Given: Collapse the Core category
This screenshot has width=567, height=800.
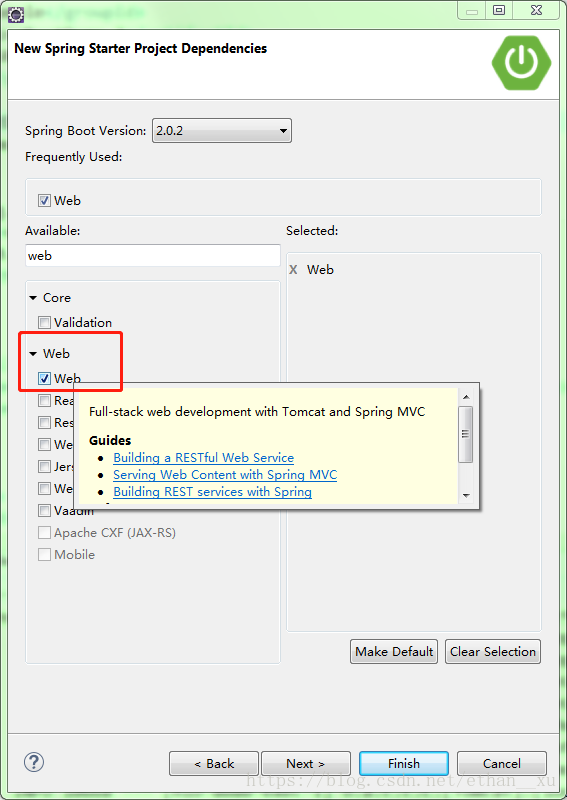Looking at the screenshot, I should (33, 298).
